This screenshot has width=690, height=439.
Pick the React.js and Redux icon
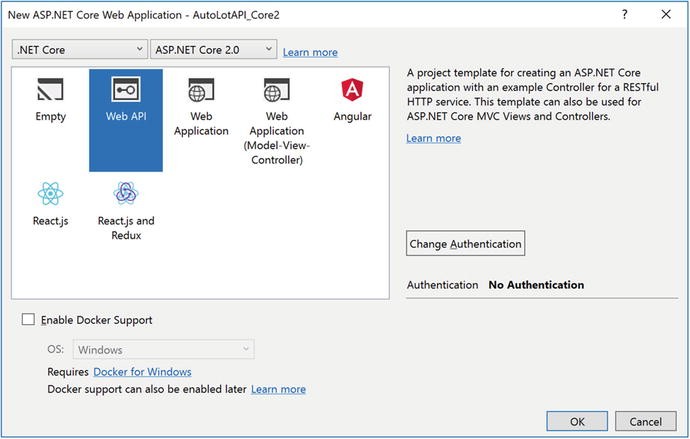point(126,193)
